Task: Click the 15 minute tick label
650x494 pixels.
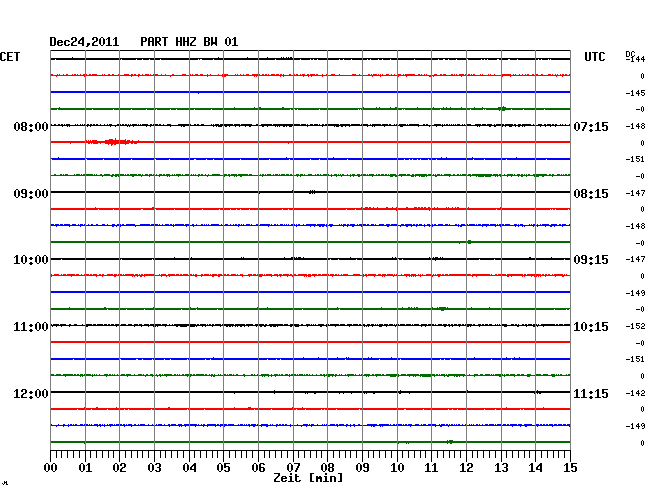Action: 568,468
